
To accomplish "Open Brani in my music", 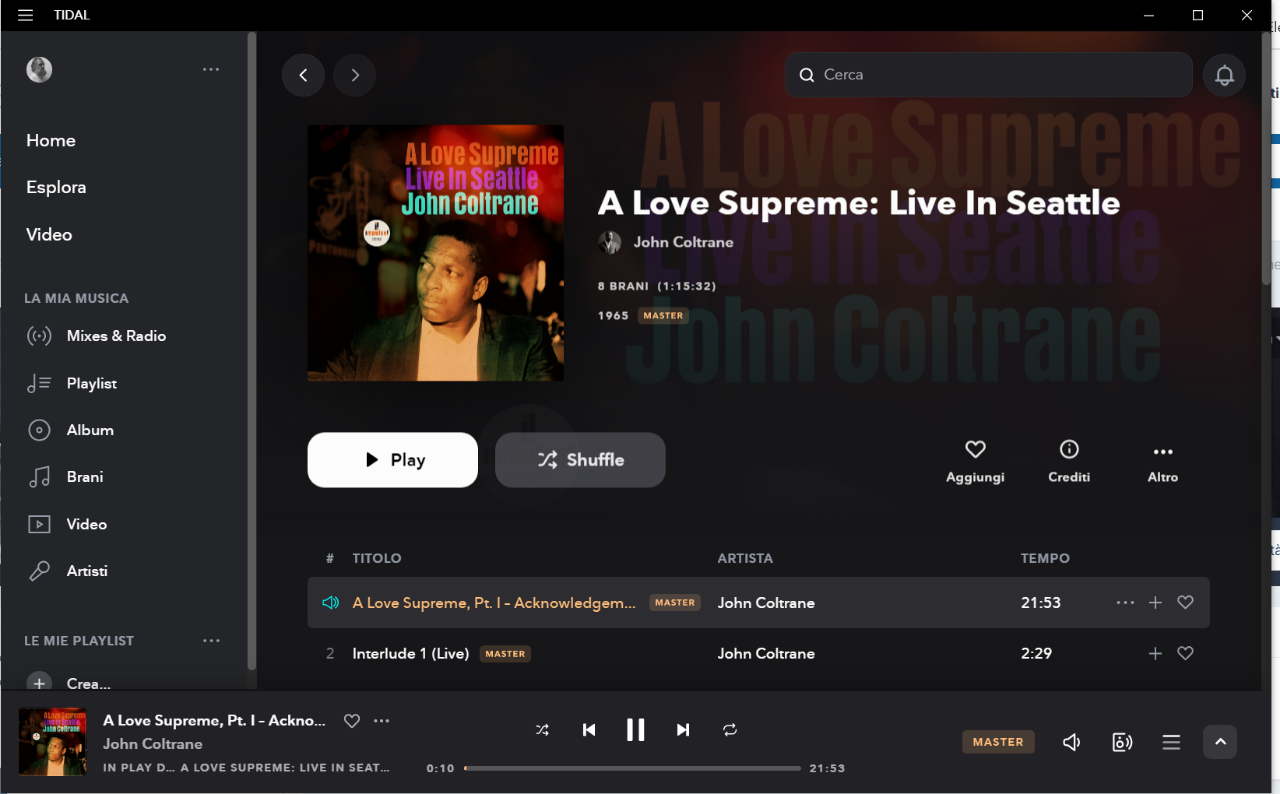I will click(x=84, y=477).
